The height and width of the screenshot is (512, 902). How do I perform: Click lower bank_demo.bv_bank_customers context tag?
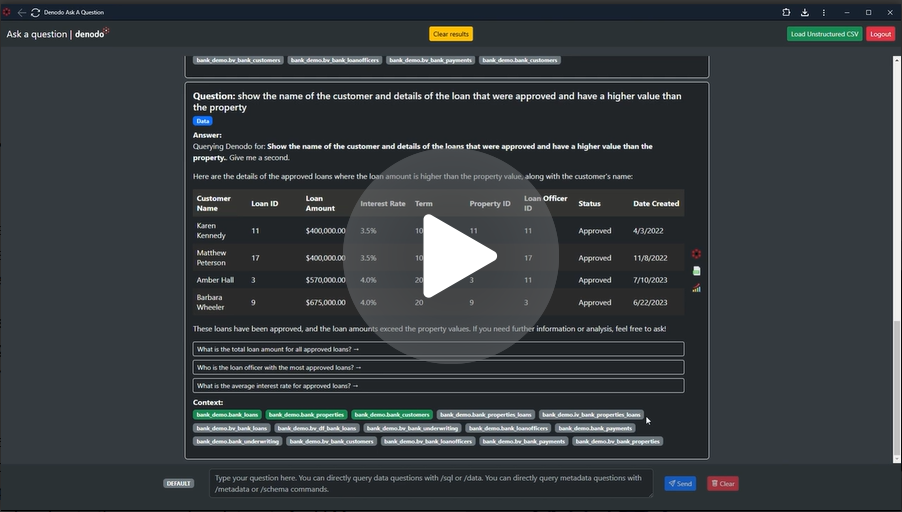(331, 441)
